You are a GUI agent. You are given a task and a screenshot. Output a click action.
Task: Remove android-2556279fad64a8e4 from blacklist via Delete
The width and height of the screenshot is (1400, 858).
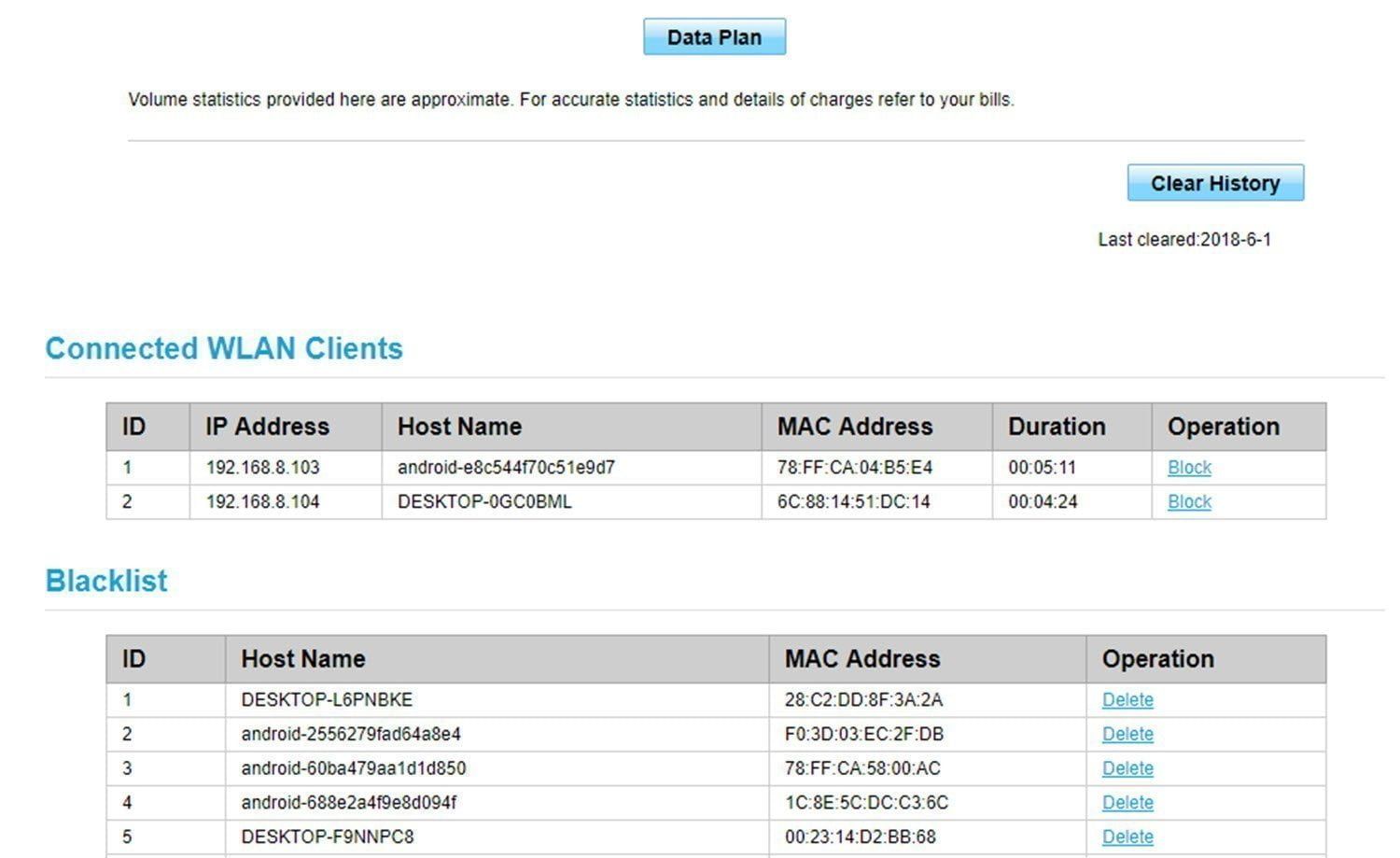tap(1127, 735)
